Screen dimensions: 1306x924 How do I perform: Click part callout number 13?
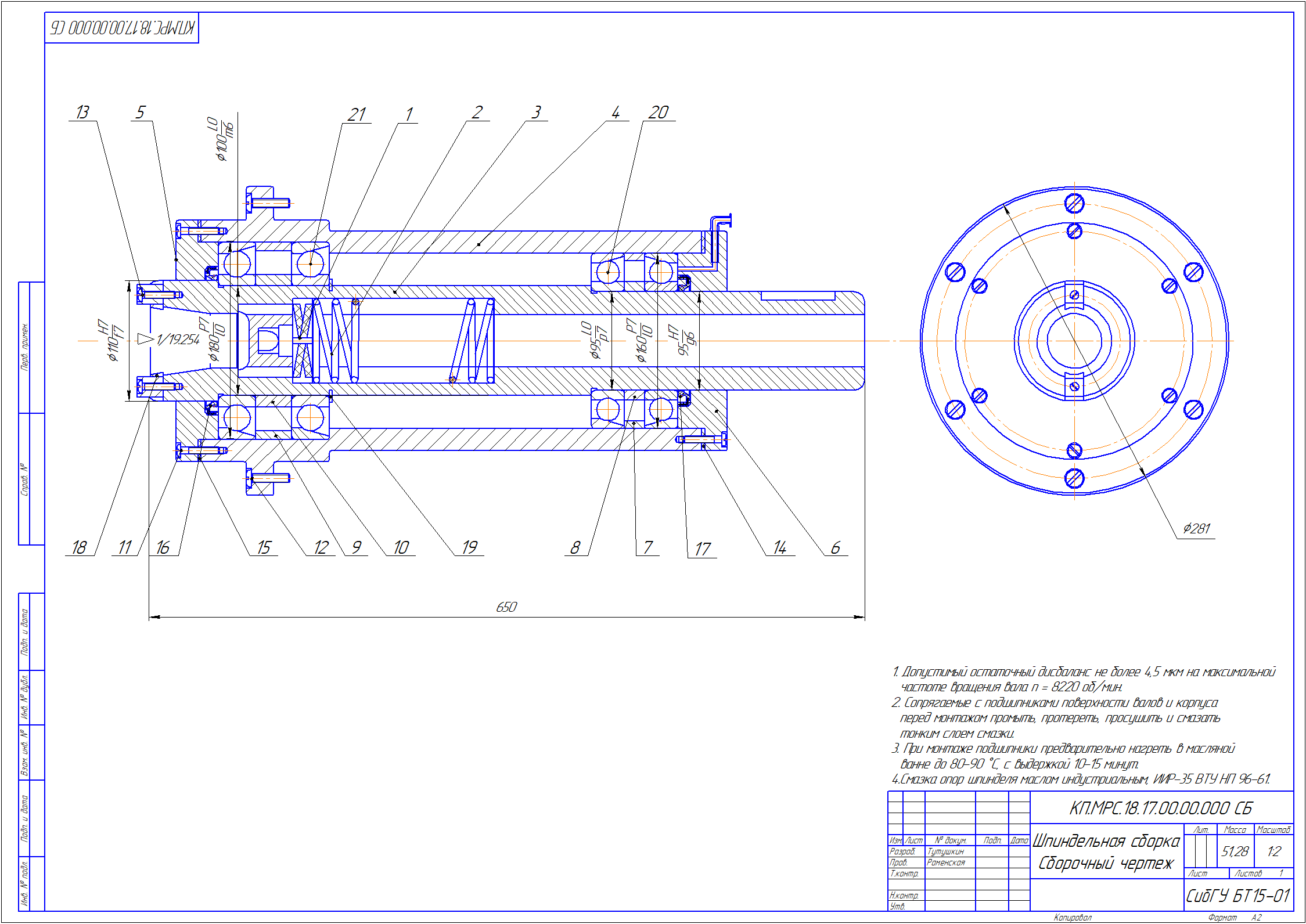(x=82, y=112)
